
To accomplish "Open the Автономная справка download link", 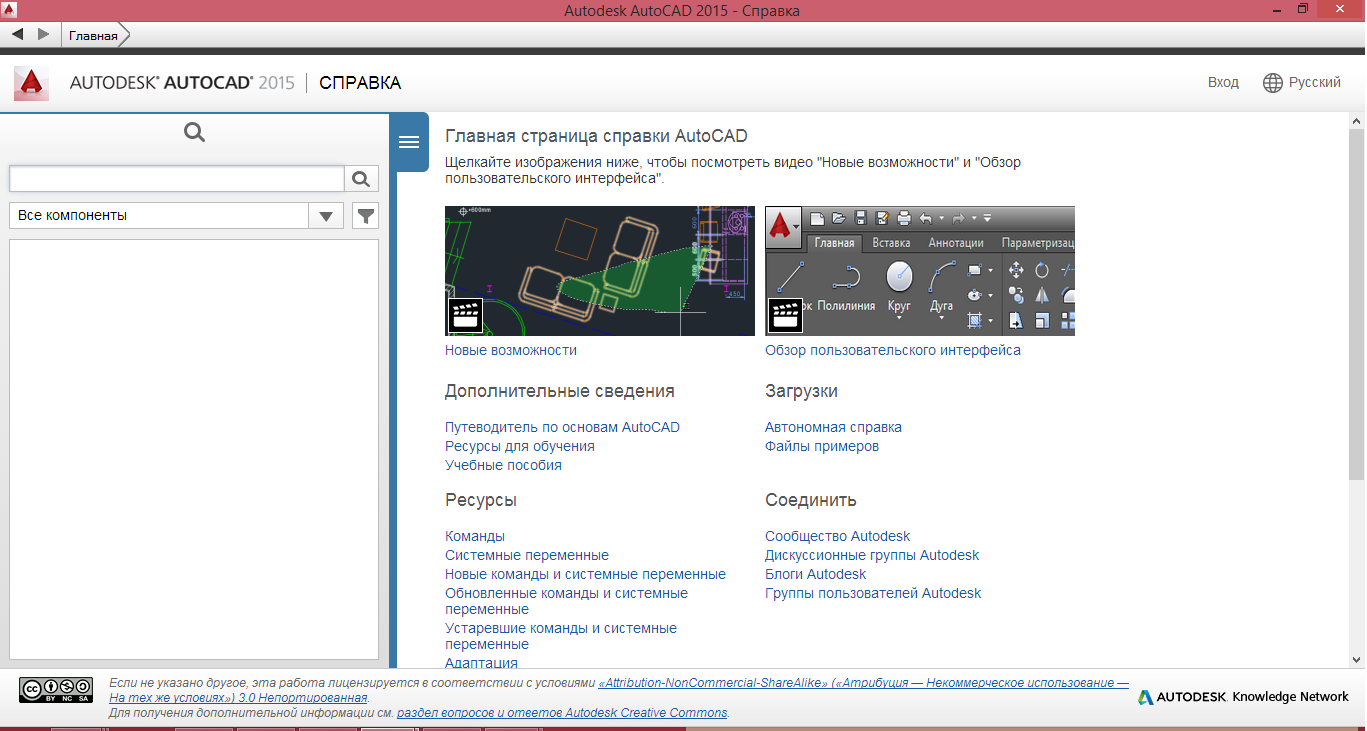I will click(x=833, y=427).
